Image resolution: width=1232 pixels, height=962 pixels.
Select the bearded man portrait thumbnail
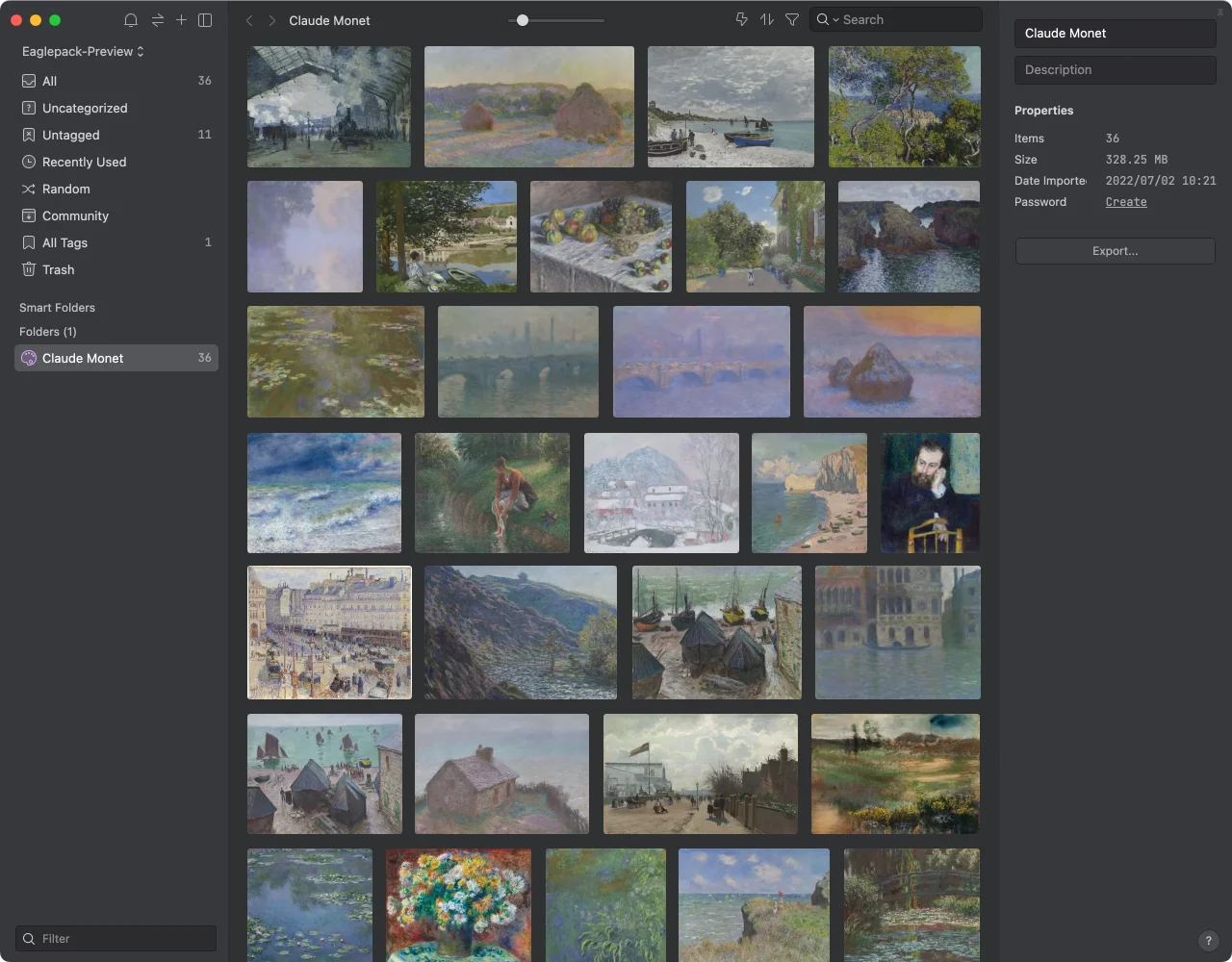[x=930, y=493]
